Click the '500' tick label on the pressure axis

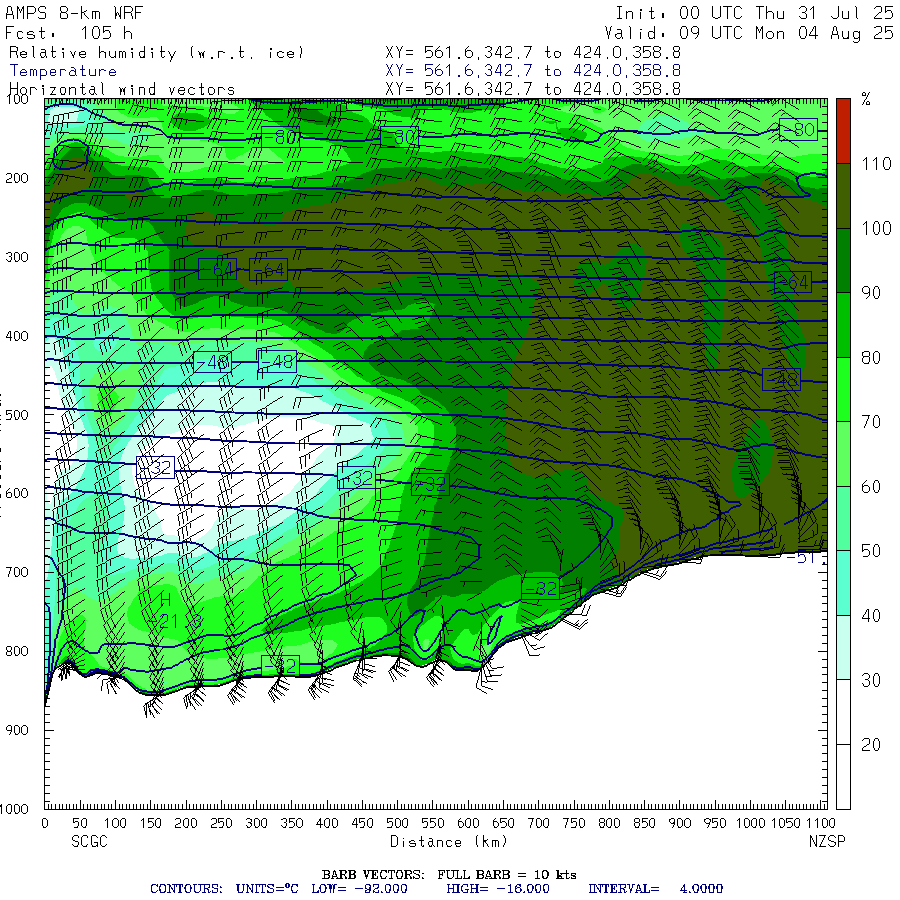pyautogui.click(x=17, y=414)
